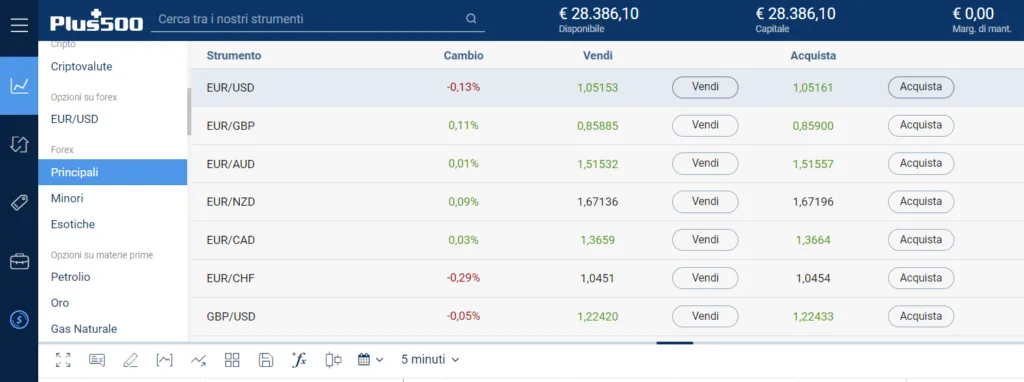The height and width of the screenshot is (382, 1024).
Task: Click Acquista button for EUR/CAD
Action: pos(921,240)
